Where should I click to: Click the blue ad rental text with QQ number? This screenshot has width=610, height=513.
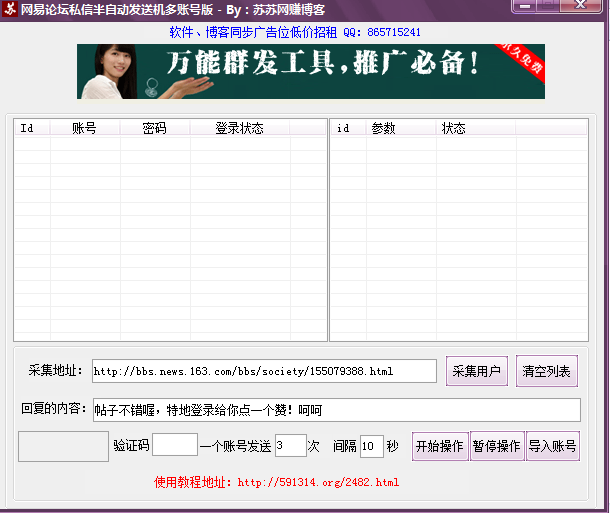(295, 32)
